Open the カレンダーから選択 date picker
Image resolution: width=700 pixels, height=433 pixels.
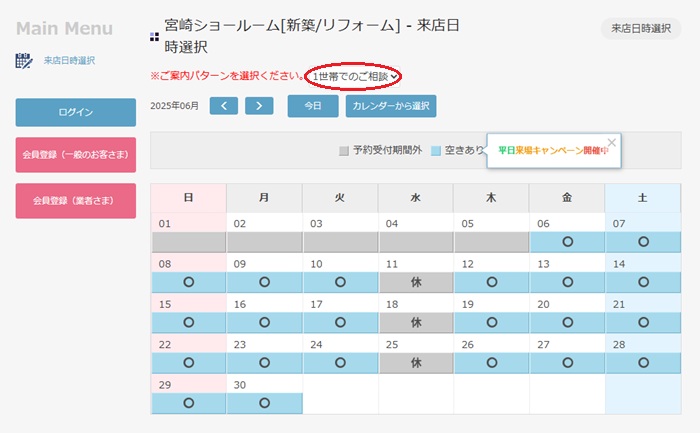point(391,106)
